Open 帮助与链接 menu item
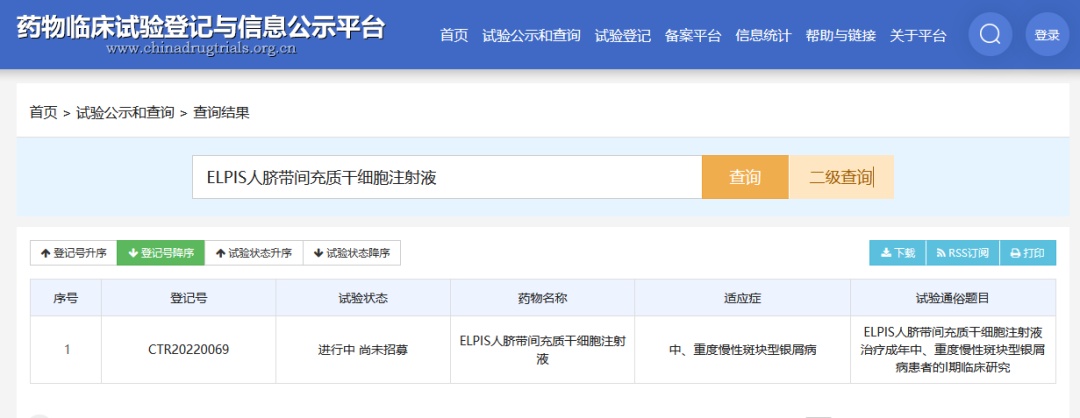1080x418 pixels. pyautogui.click(x=840, y=36)
